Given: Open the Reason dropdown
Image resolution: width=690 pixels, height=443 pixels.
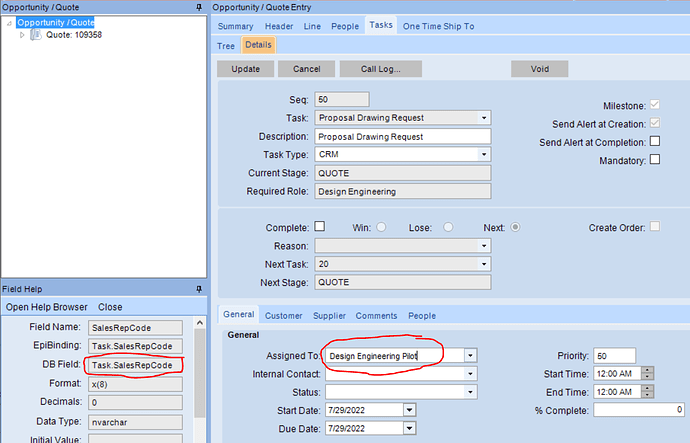Looking at the screenshot, I should pyautogui.click(x=484, y=246).
